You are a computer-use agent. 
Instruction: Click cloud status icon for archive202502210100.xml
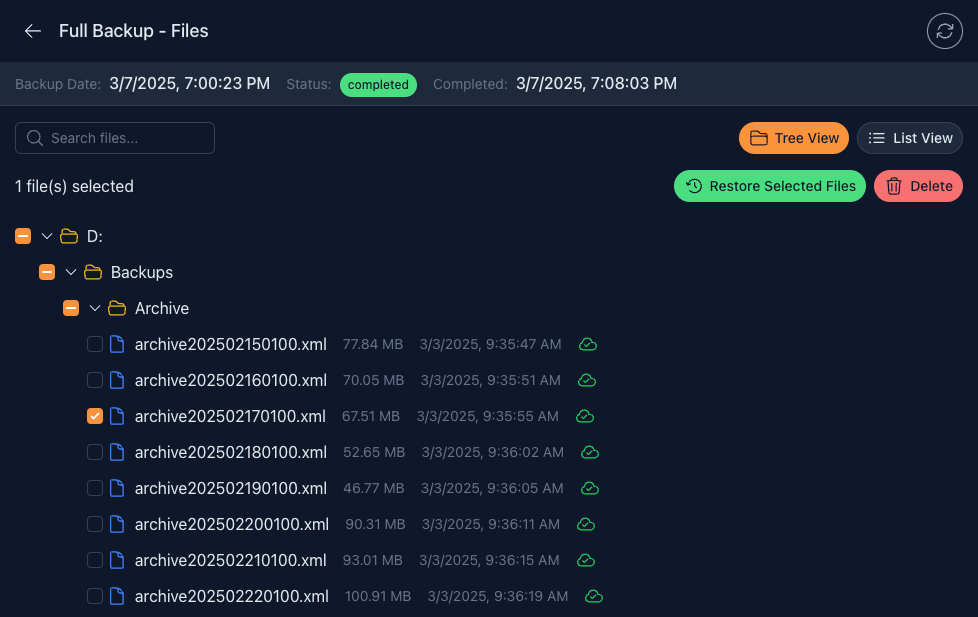pyautogui.click(x=586, y=560)
